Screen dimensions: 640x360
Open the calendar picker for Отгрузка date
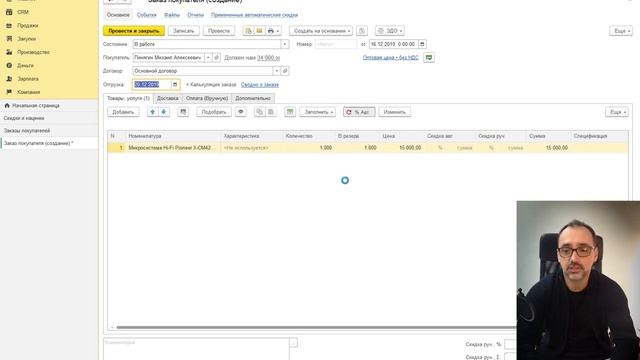coord(175,84)
